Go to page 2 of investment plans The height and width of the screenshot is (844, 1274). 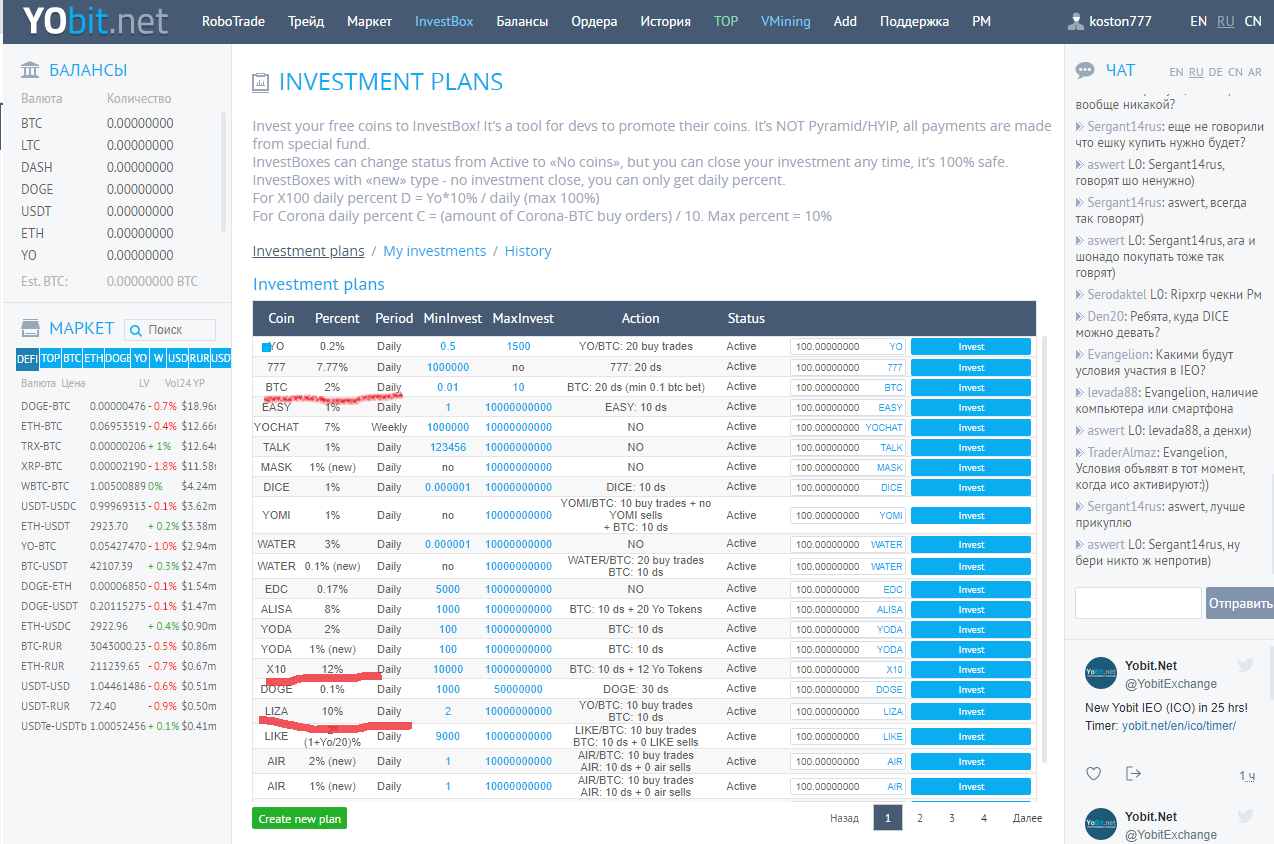click(919, 818)
